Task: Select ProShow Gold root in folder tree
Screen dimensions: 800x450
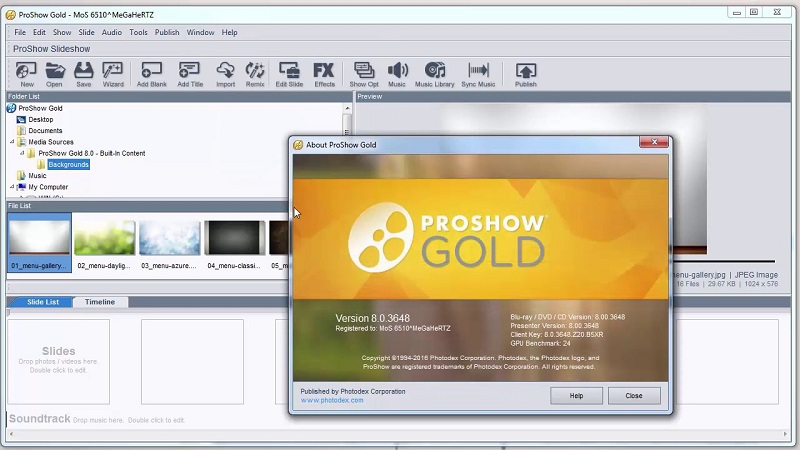Action: 40,108
